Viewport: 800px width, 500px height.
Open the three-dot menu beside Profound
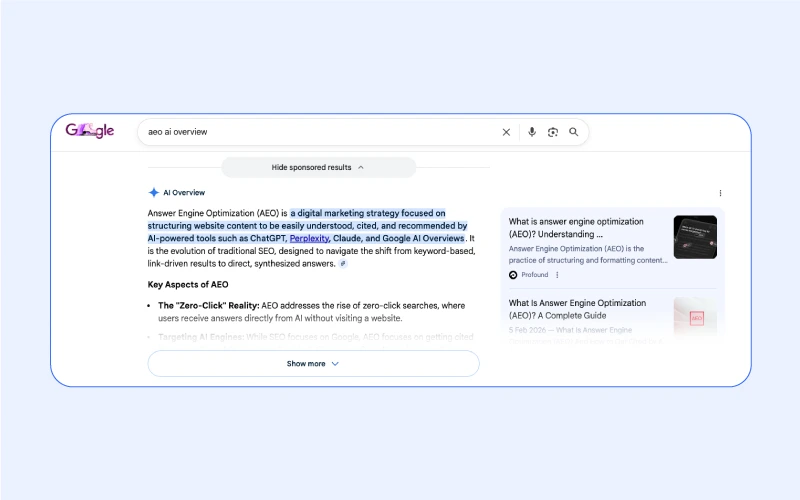[557, 275]
